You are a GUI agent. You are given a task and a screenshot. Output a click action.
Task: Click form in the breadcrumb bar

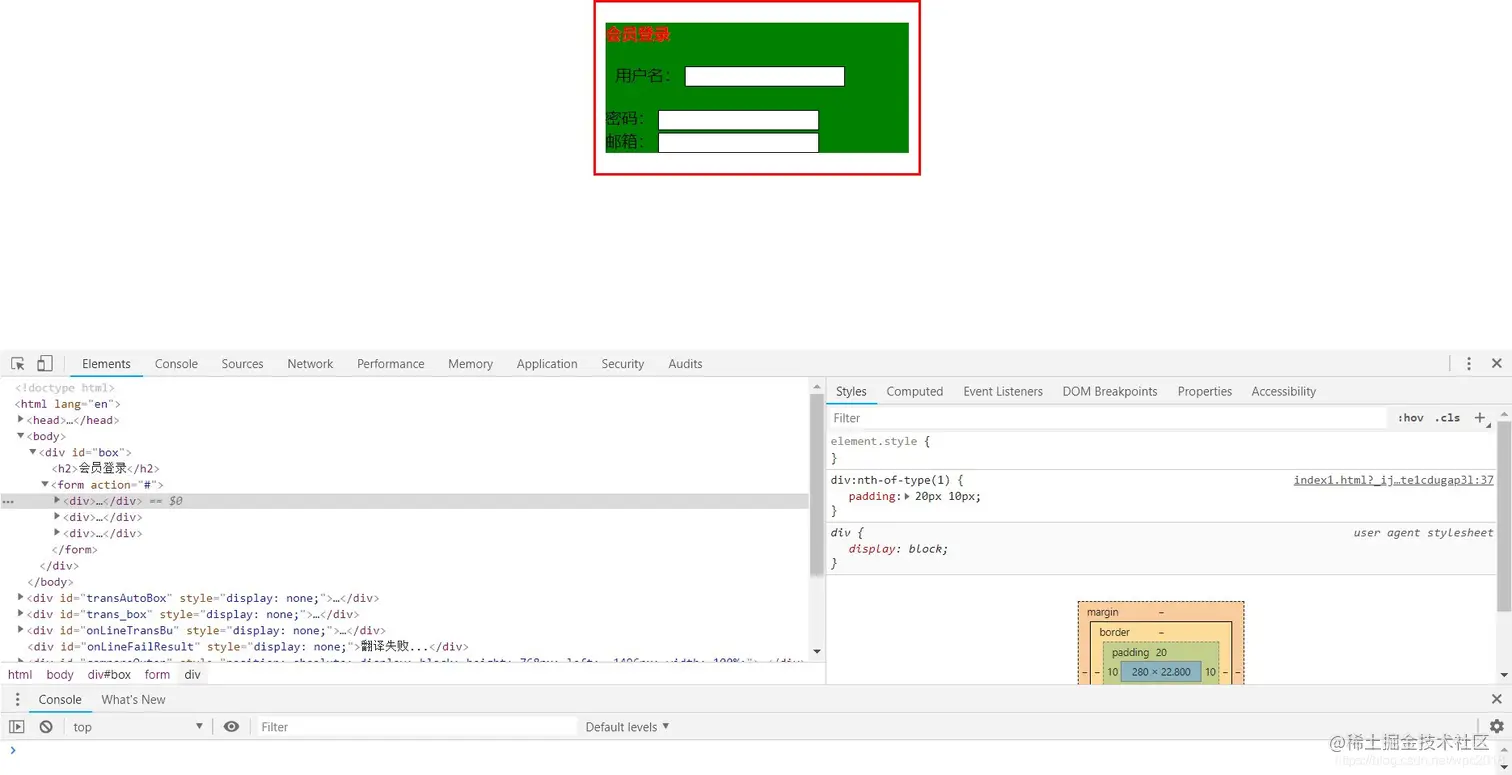[157, 674]
